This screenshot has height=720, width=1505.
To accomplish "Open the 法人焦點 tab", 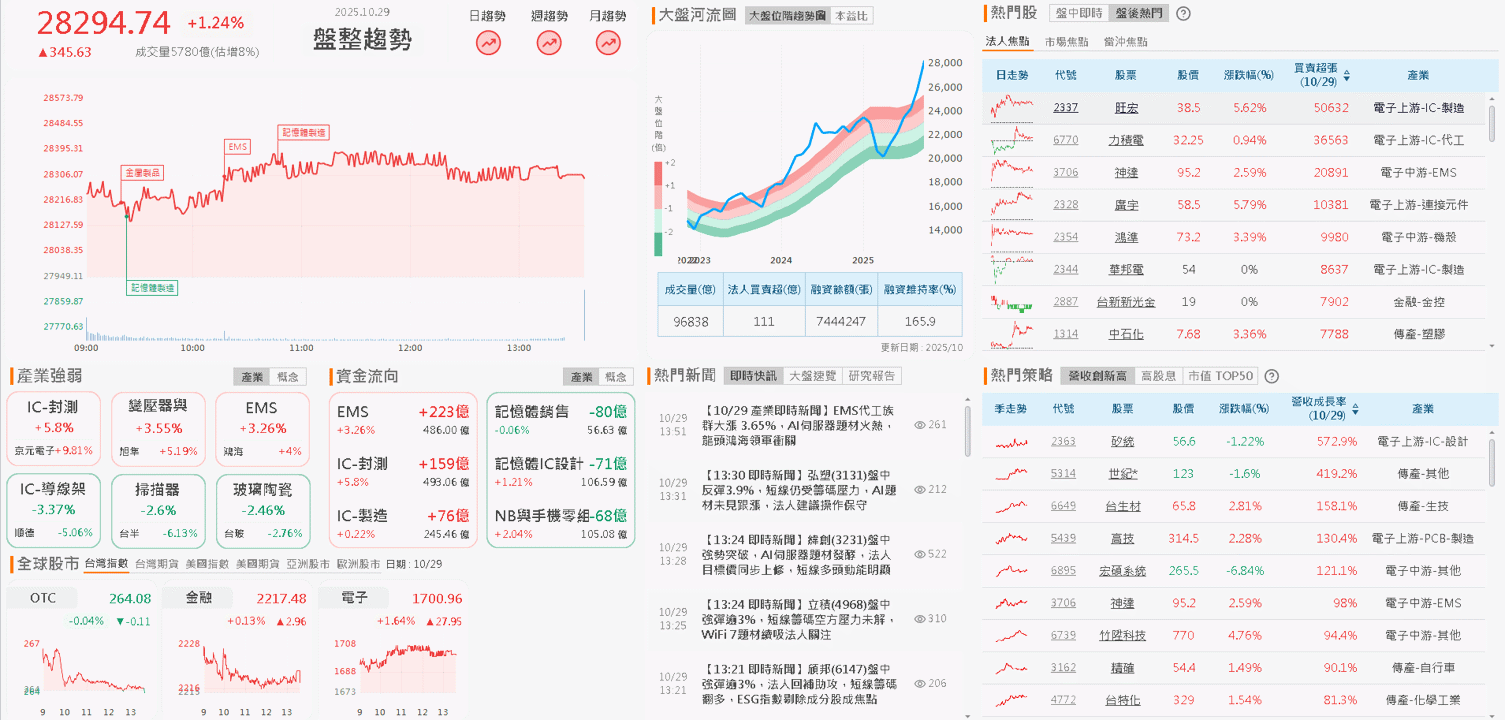I will 1007,42.
